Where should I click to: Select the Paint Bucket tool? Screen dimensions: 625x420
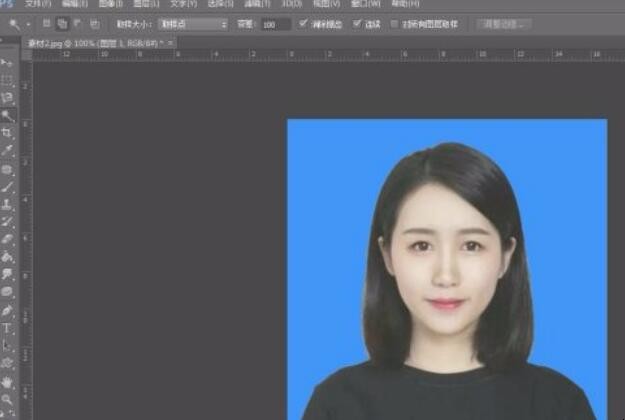pyautogui.click(x=7, y=257)
